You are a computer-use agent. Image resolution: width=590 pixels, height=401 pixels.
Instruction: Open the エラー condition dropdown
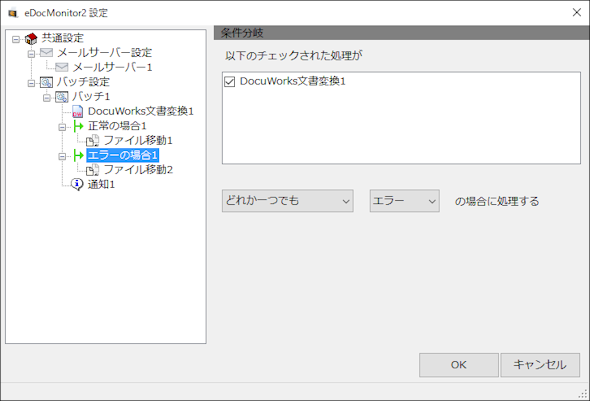tap(404, 201)
